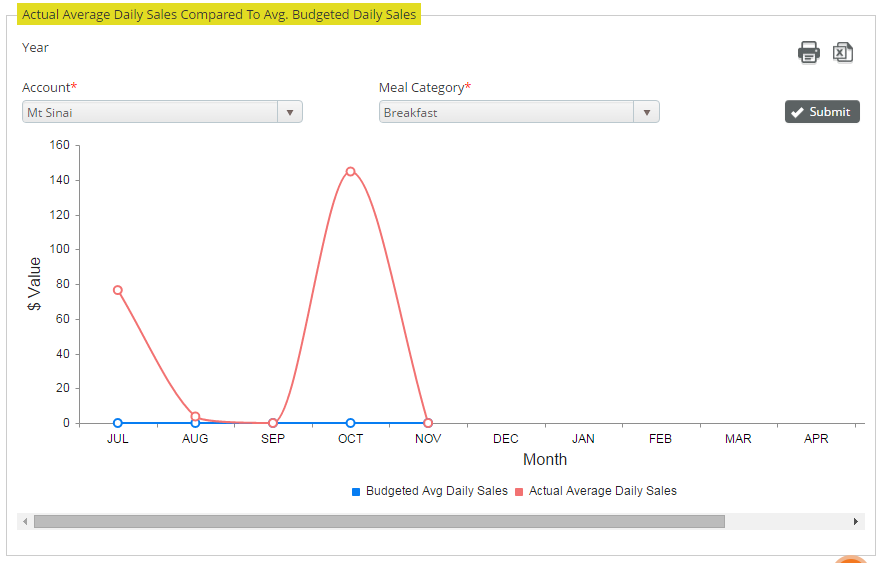Image resolution: width=882 pixels, height=563 pixels.
Task: Click the printer icon
Action: point(808,53)
